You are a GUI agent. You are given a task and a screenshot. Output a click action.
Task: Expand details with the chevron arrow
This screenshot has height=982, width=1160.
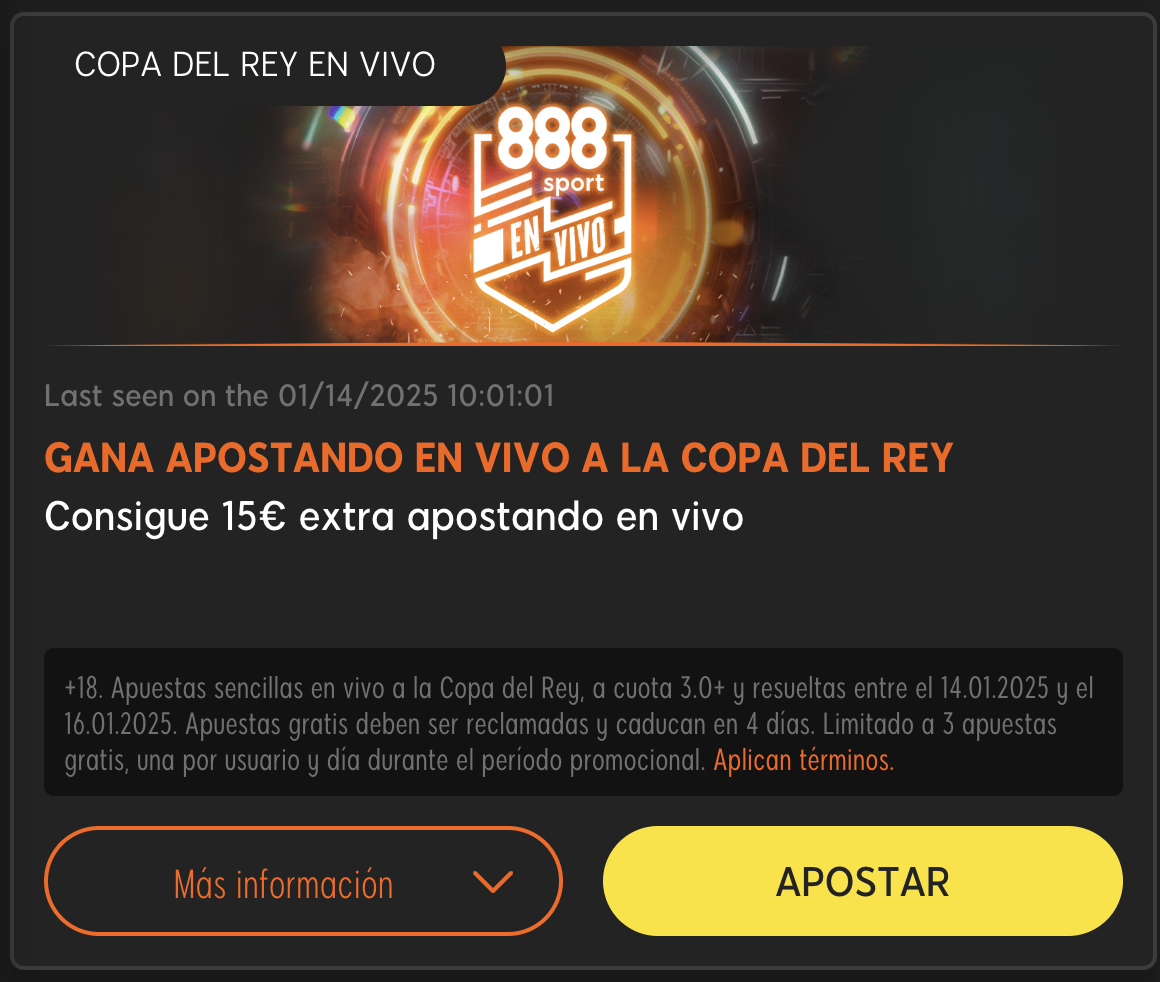pos(493,881)
